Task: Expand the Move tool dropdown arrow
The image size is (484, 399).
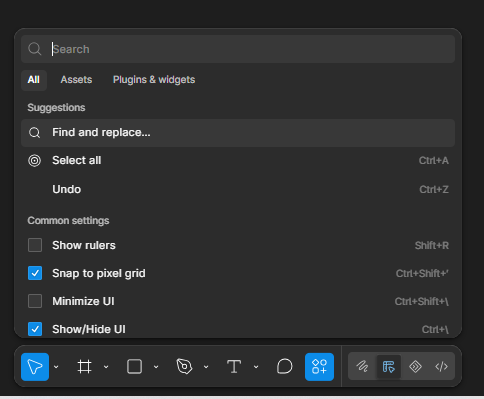Action: click(x=56, y=367)
